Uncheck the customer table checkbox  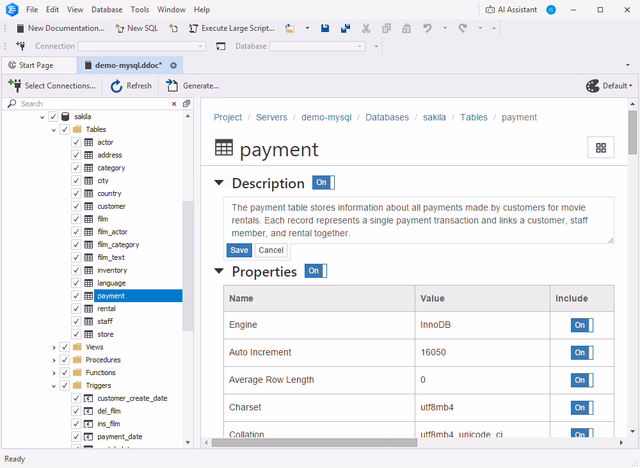pyautogui.click(x=76, y=206)
